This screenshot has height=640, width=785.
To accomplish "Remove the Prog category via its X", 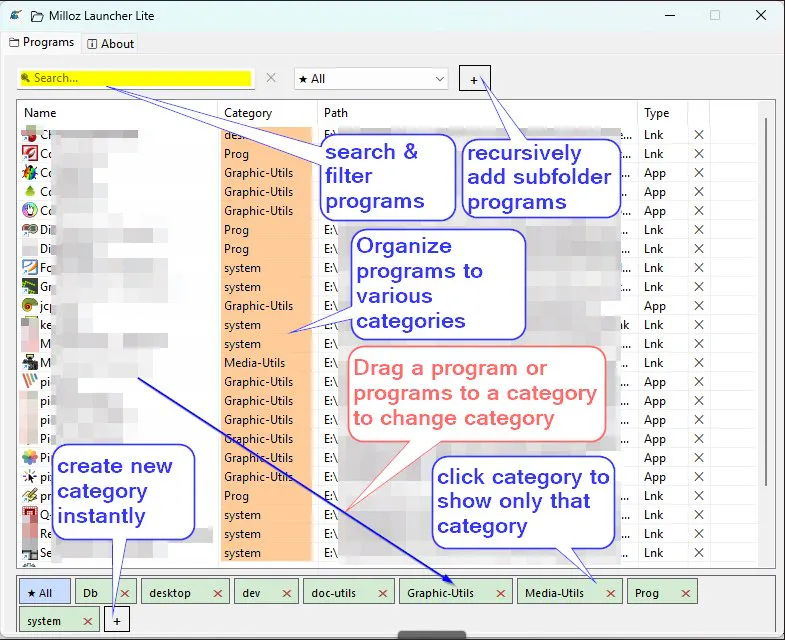I will (686, 593).
